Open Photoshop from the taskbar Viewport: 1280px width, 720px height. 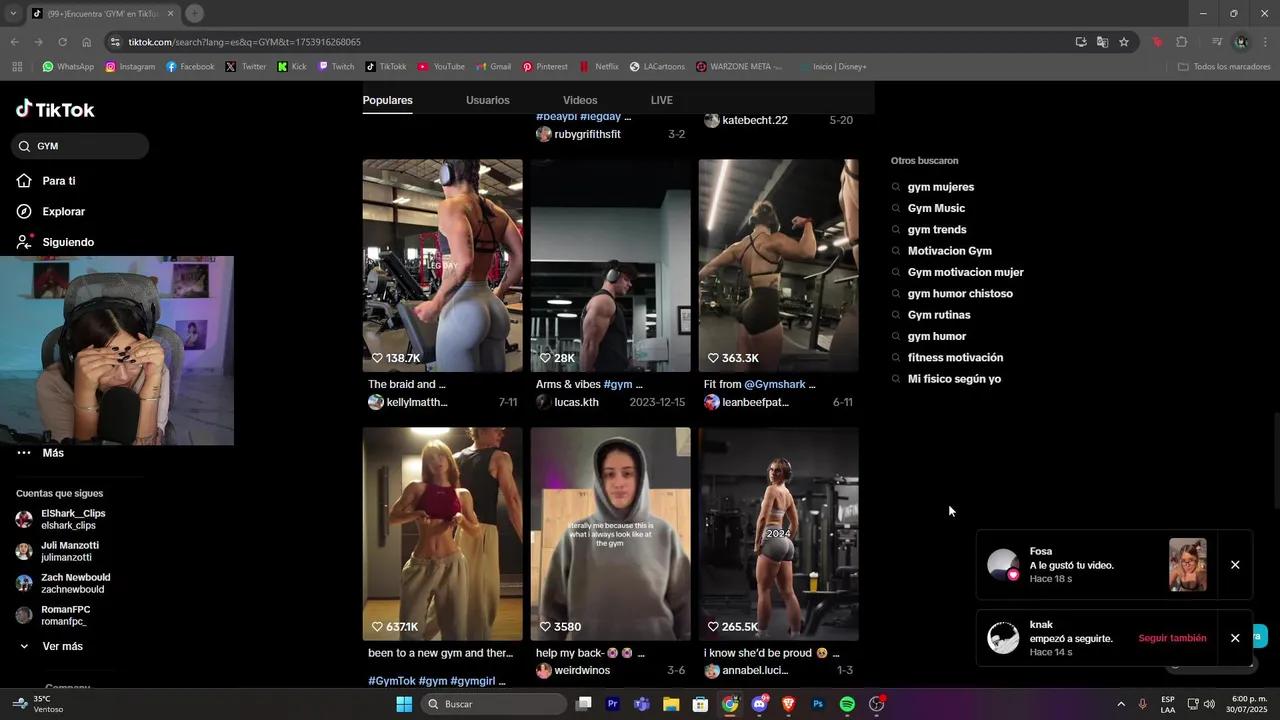(818, 704)
